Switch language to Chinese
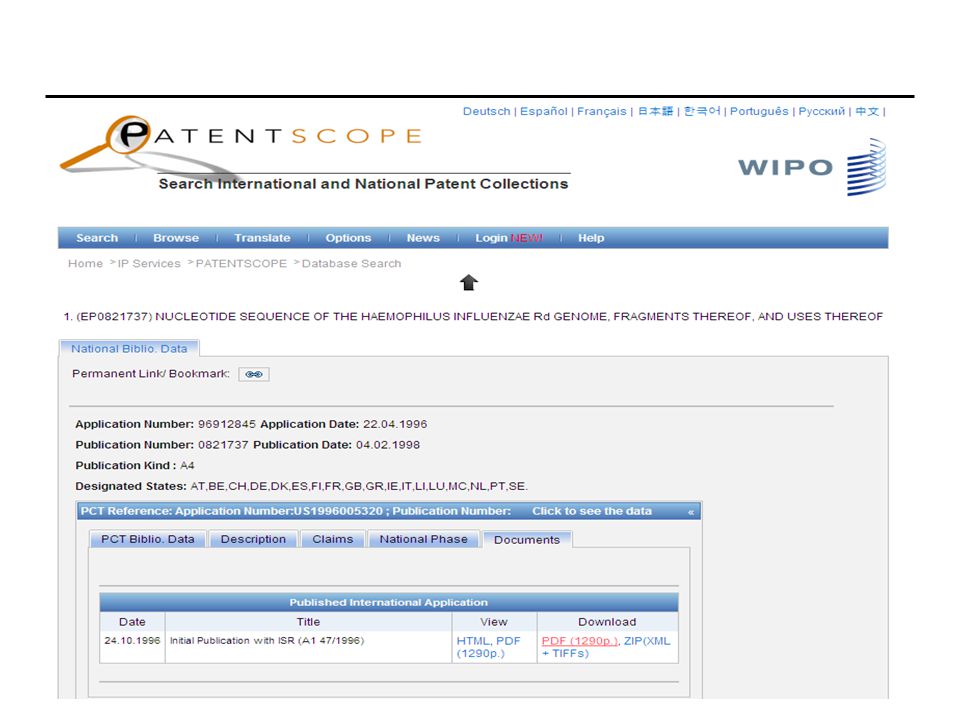The width and height of the screenshot is (960, 720). tap(867, 111)
